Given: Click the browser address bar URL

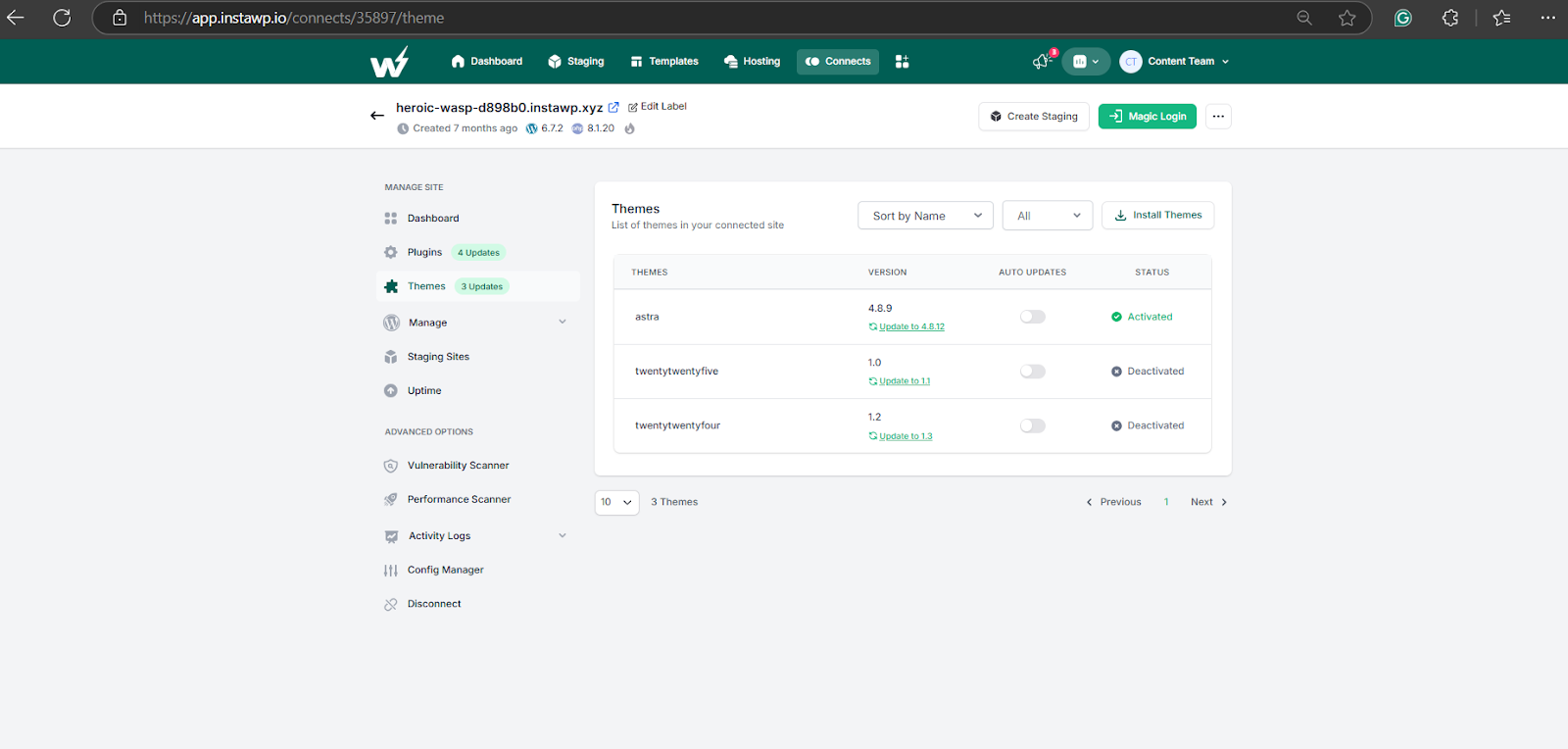Looking at the screenshot, I should (x=294, y=18).
